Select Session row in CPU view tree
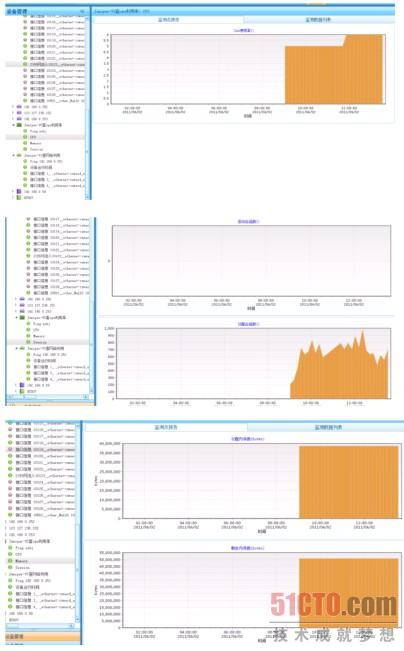 tap(45, 149)
